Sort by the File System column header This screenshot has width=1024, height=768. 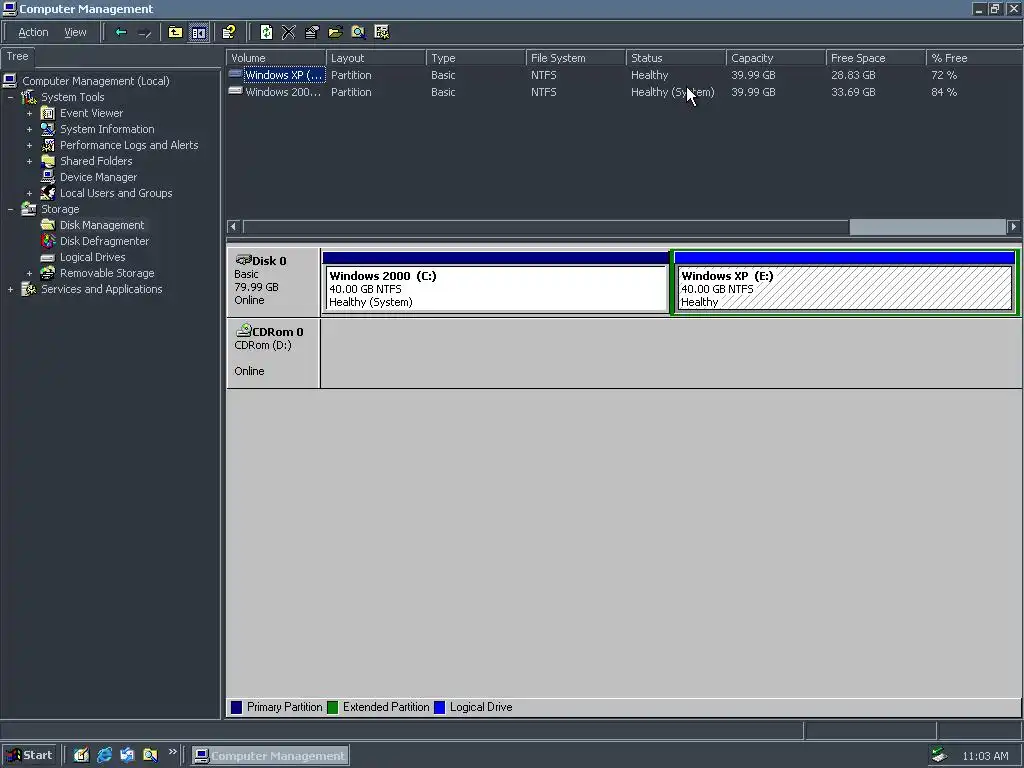click(575, 57)
